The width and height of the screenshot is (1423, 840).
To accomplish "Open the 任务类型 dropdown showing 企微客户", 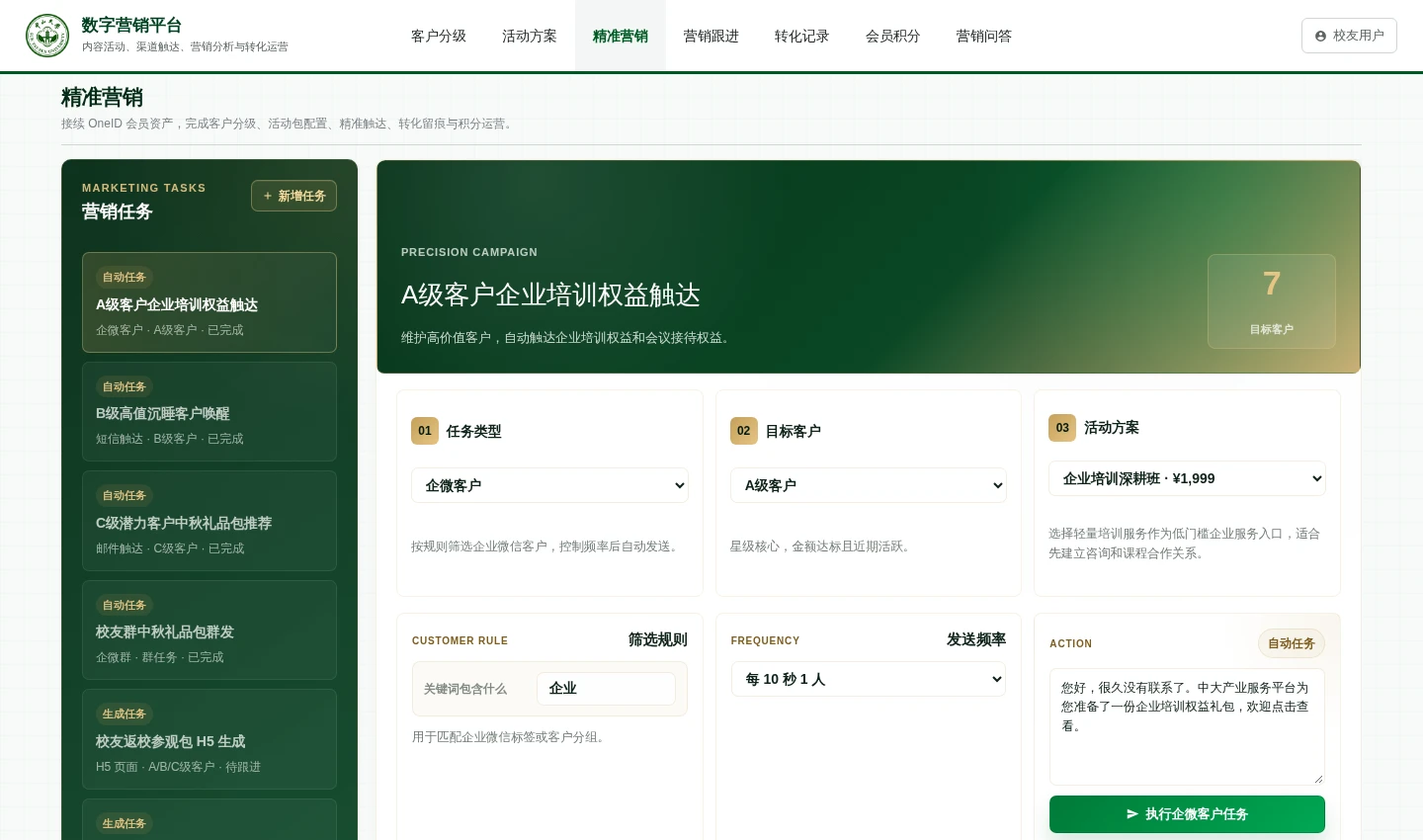I will coord(549,485).
